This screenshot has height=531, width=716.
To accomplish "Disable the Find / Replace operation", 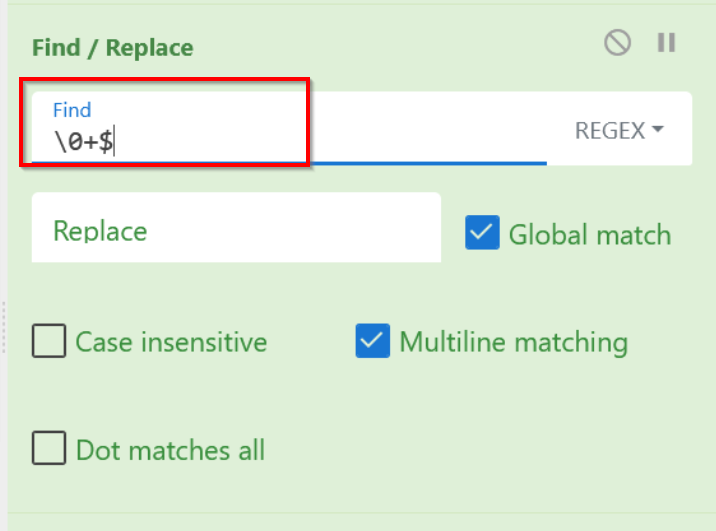I will click(x=618, y=43).
